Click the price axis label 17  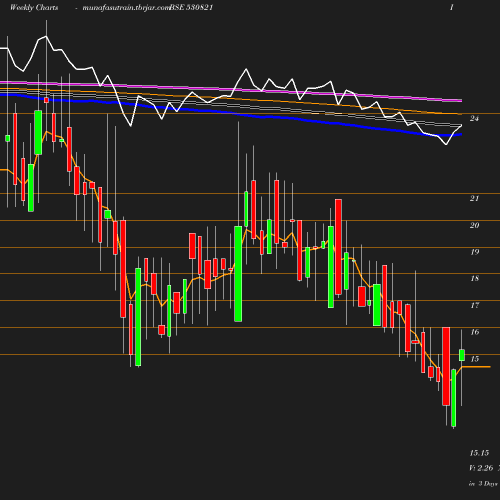474,305
